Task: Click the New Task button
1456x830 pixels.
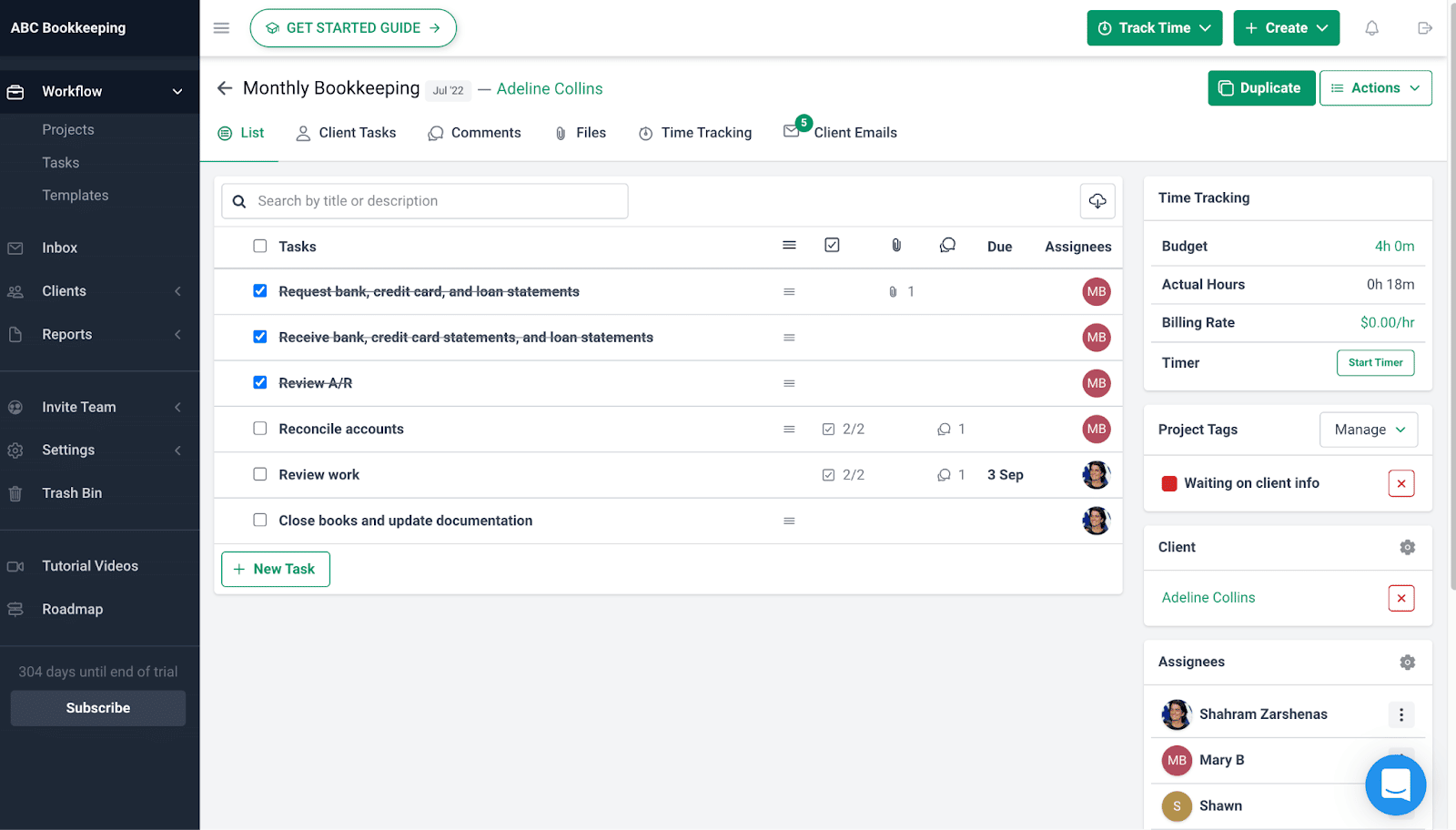Action: [x=276, y=569]
